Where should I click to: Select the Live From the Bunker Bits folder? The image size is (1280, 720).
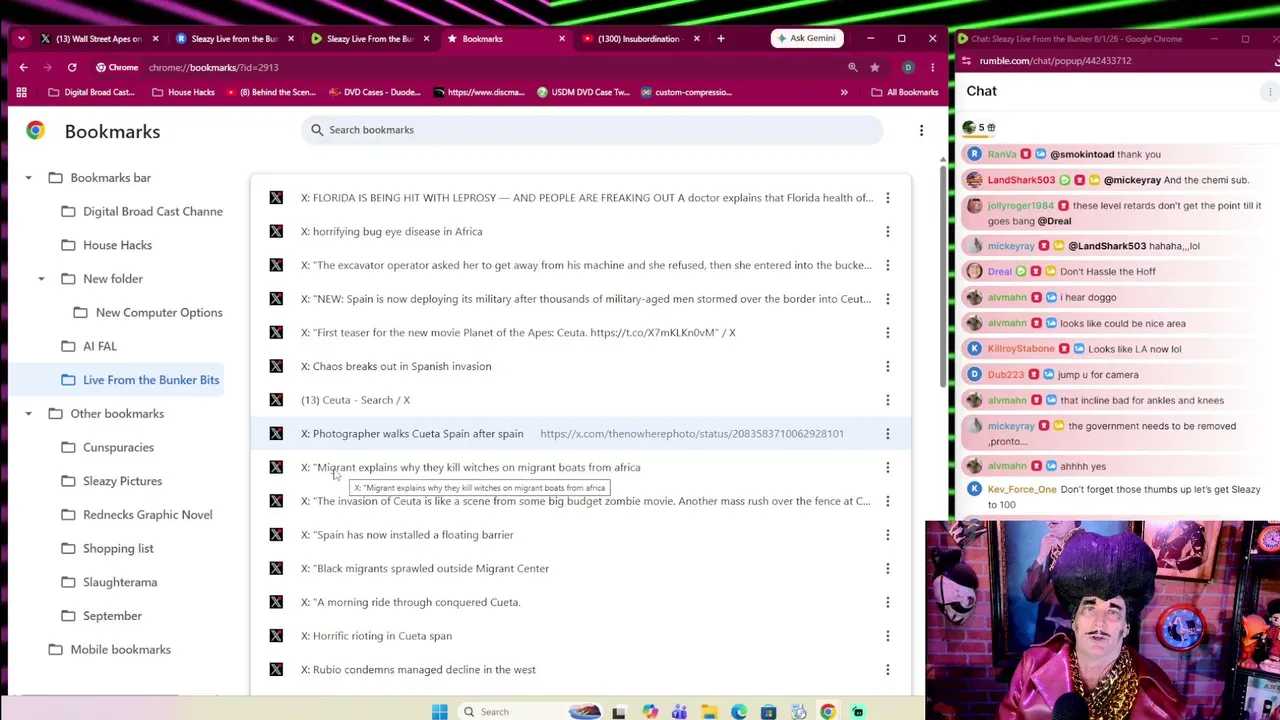click(x=140, y=380)
